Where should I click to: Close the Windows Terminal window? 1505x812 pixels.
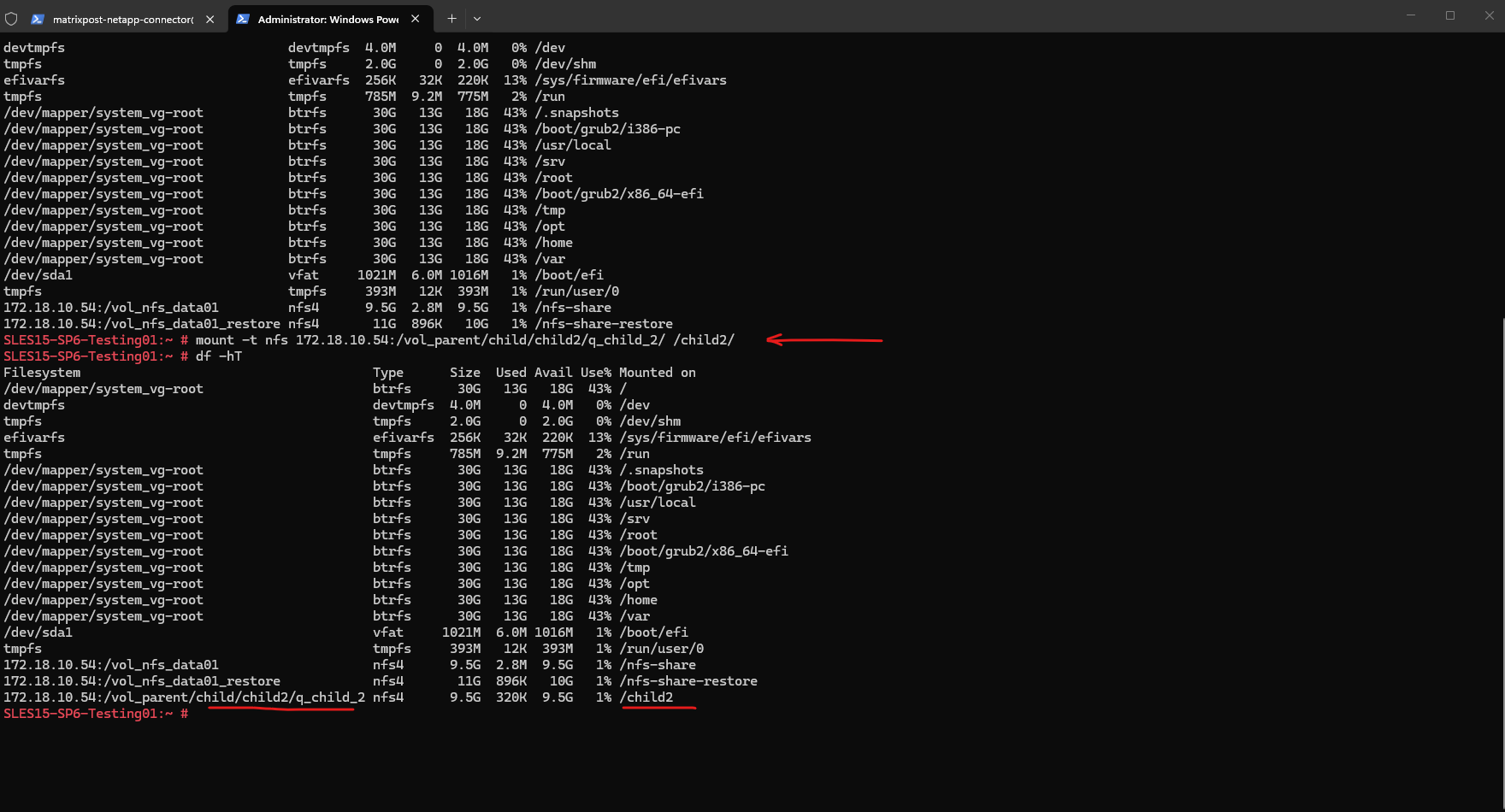click(1489, 15)
